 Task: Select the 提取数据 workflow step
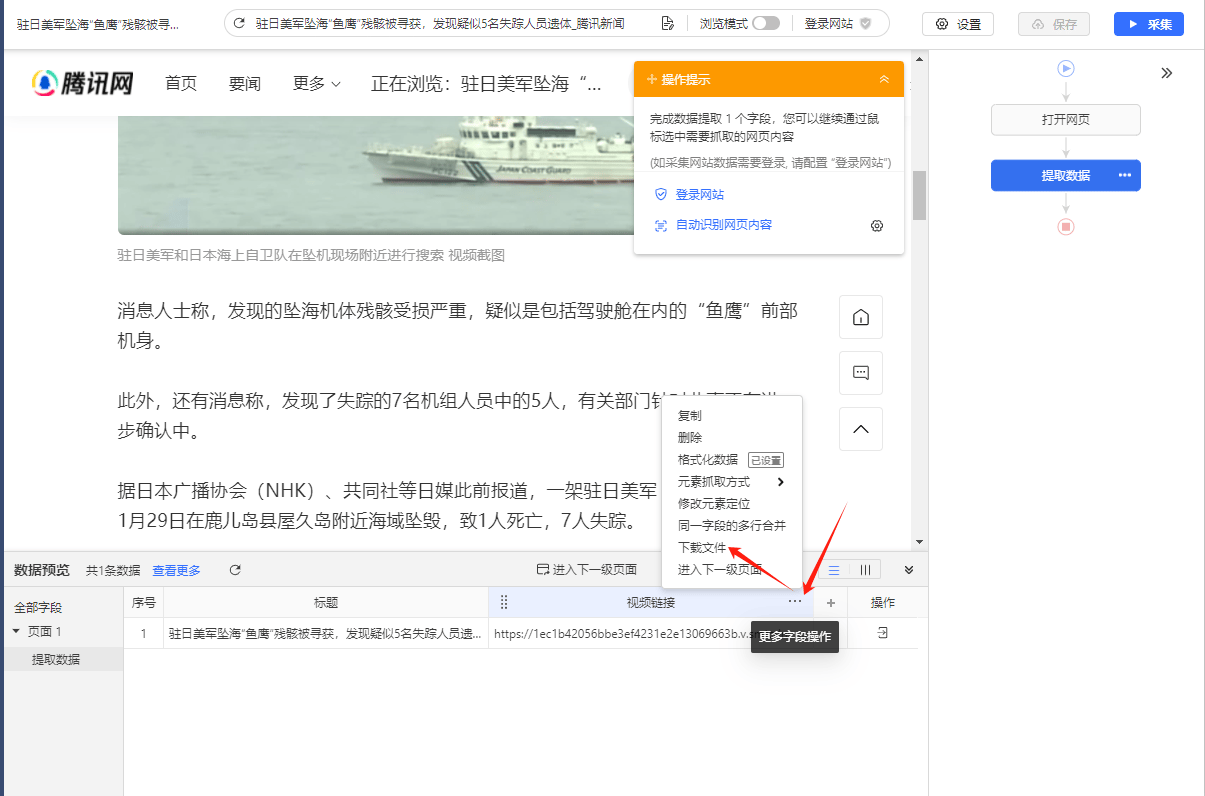1066,175
